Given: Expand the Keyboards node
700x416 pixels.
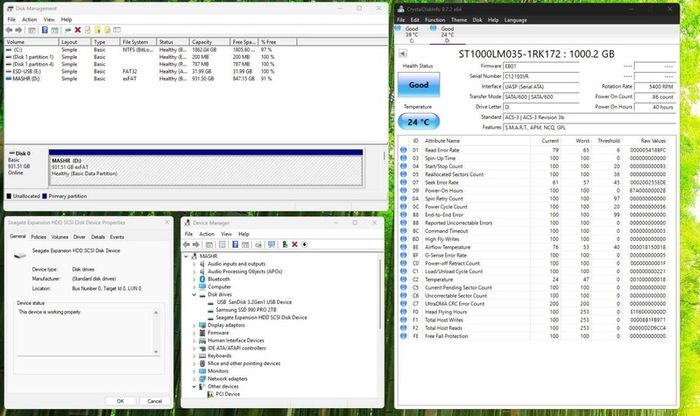Looking at the screenshot, I should [x=194, y=356].
